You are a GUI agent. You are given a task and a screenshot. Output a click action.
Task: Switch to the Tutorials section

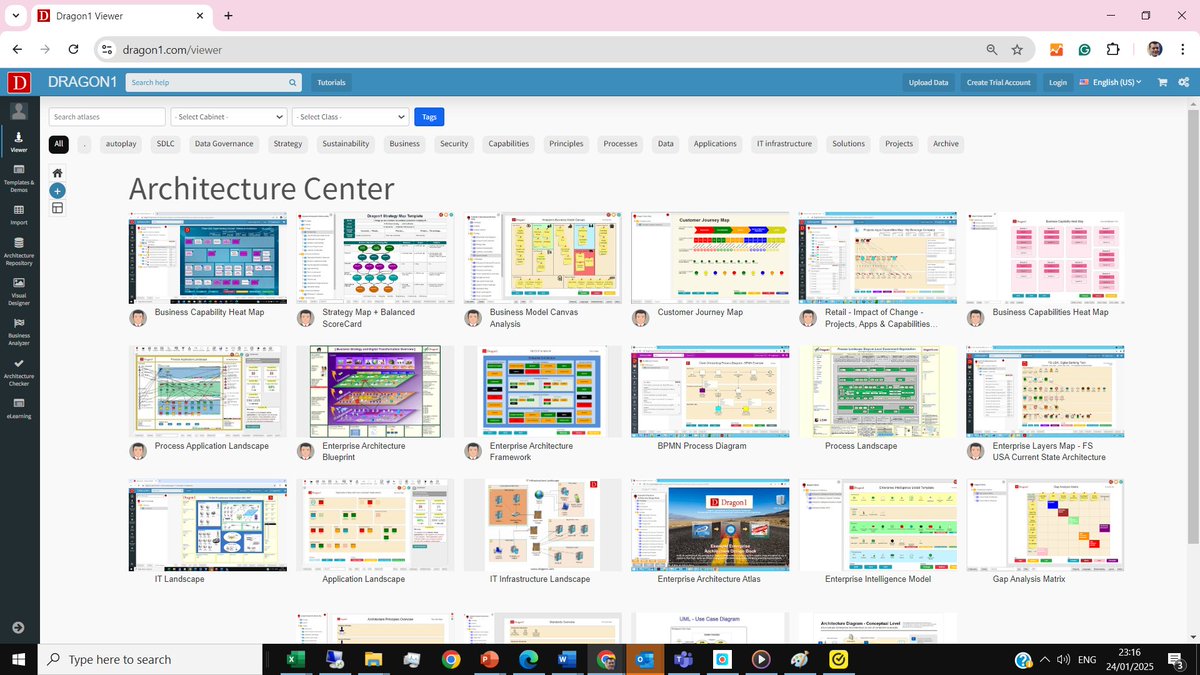330,82
